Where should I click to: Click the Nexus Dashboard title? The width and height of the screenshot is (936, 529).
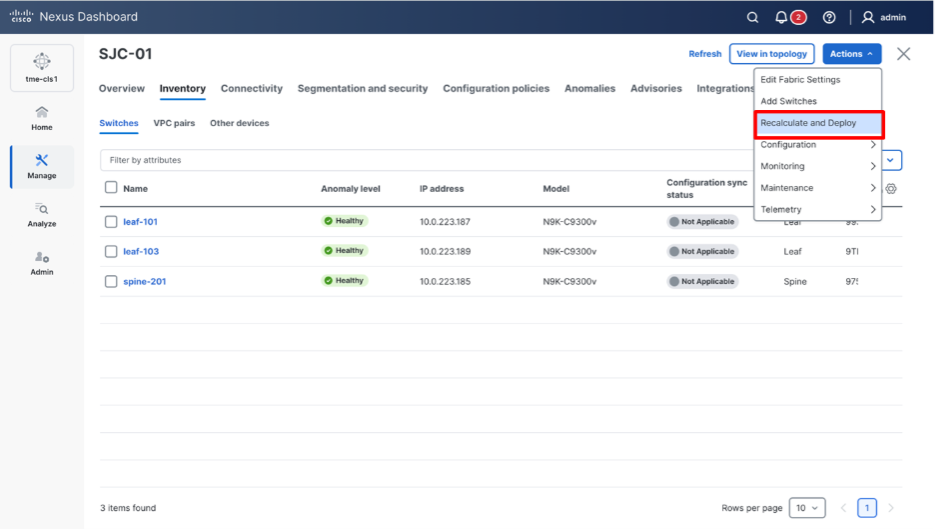pos(88,17)
